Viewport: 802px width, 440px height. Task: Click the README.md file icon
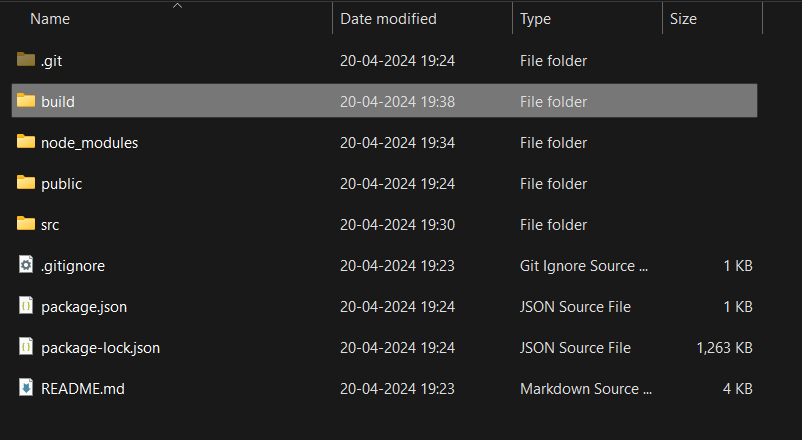tap(26, 388)
